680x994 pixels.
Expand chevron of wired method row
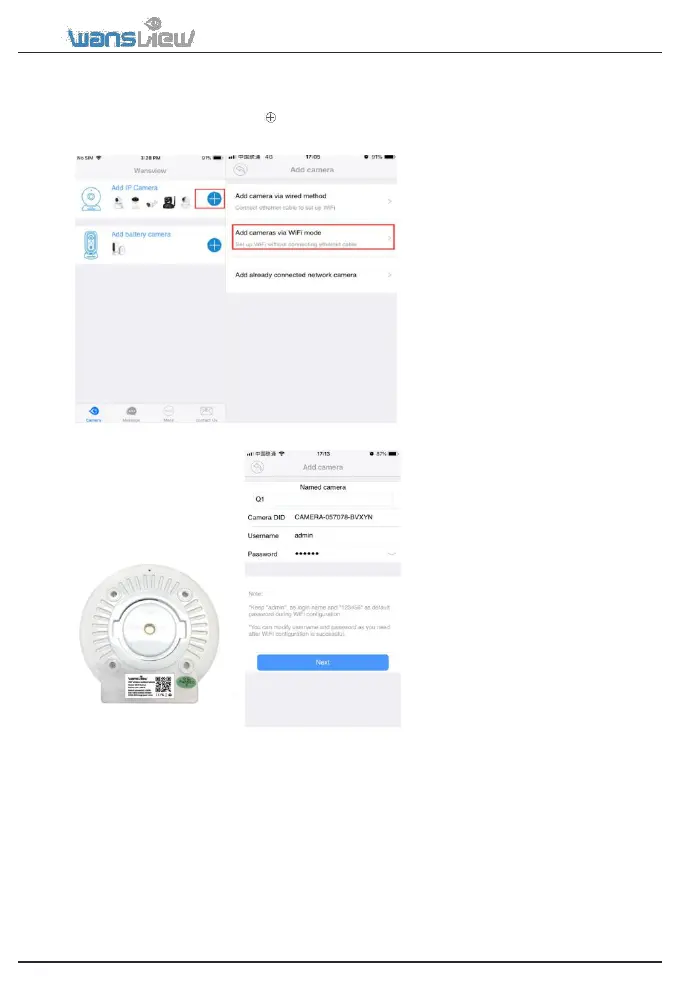(389, 202)
